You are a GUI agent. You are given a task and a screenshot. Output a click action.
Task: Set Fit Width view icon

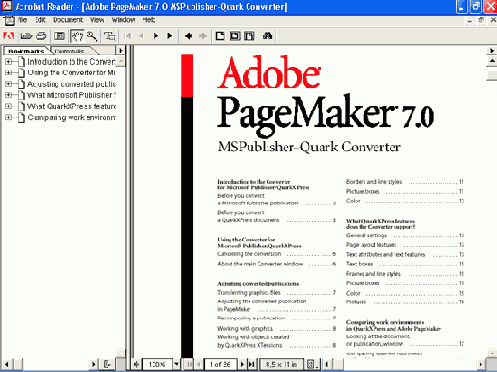point(249,36)
